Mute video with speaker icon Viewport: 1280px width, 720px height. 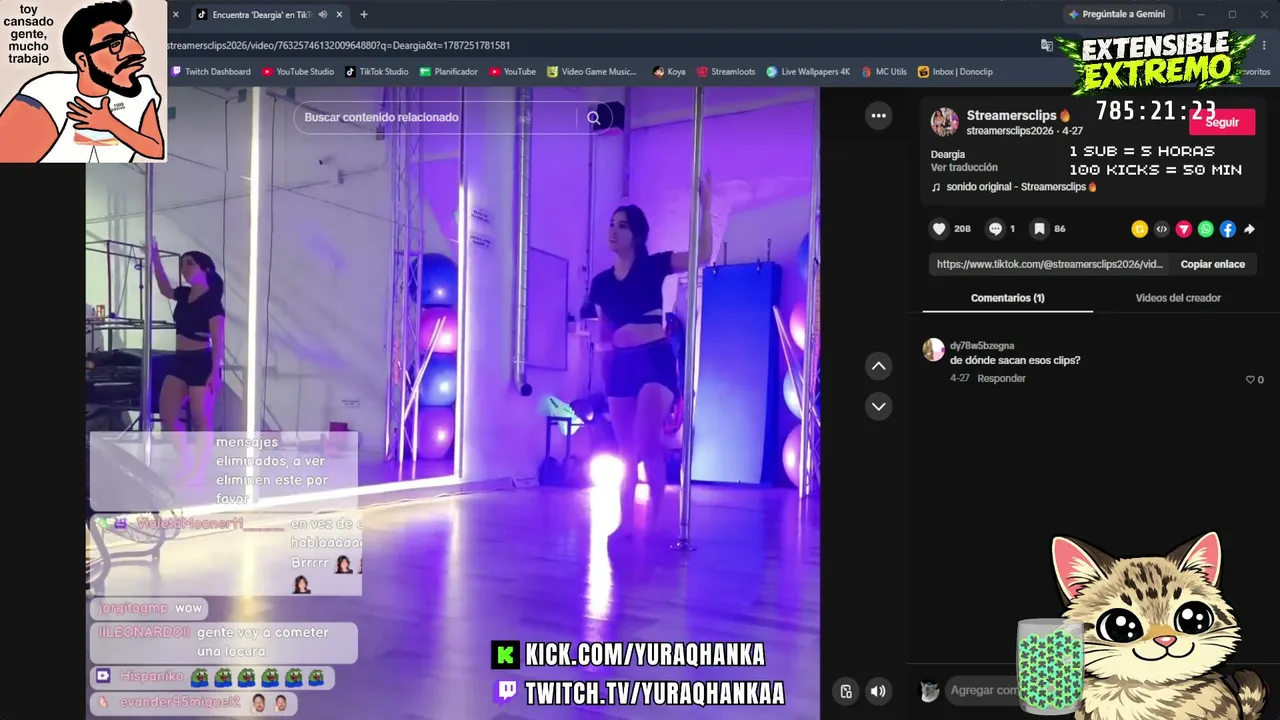tap(878, 691)
